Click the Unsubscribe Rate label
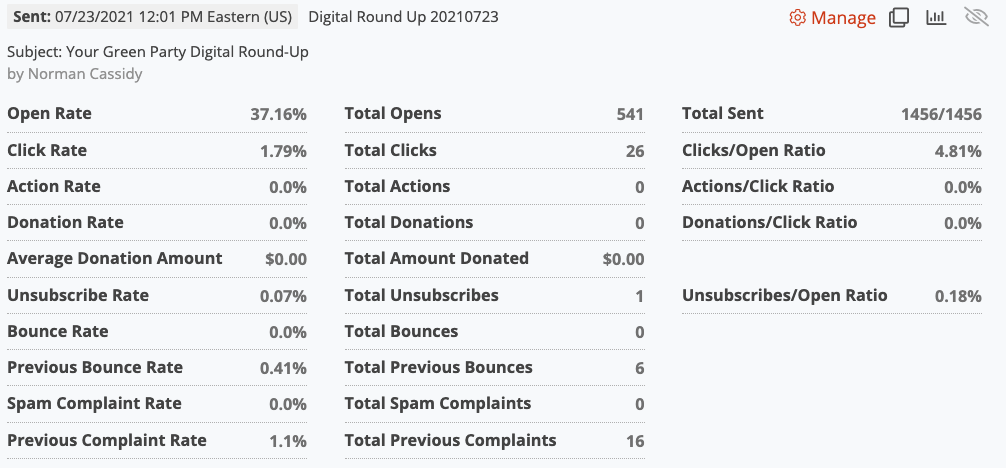Viewport: 1006px width, 468px height. 78,295
